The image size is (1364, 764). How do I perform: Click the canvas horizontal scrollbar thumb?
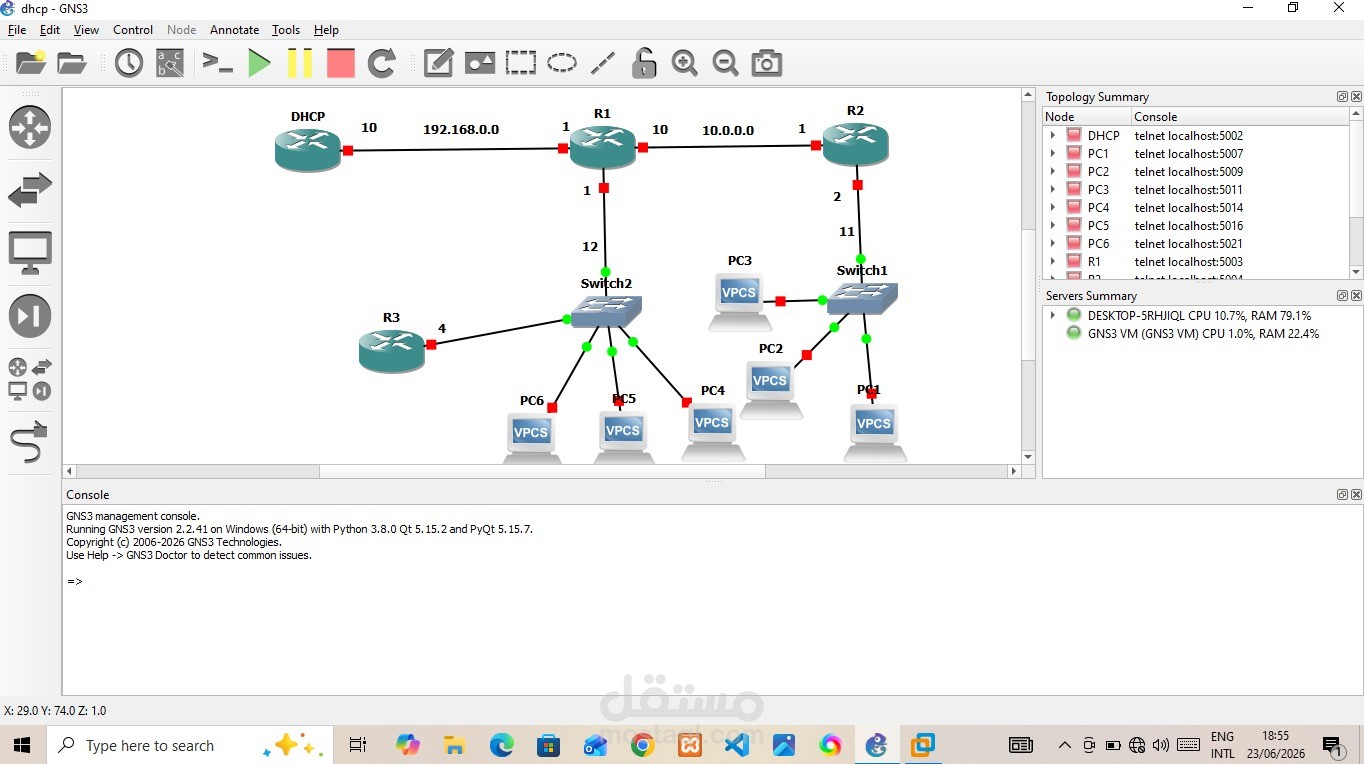tap(542, 471)
